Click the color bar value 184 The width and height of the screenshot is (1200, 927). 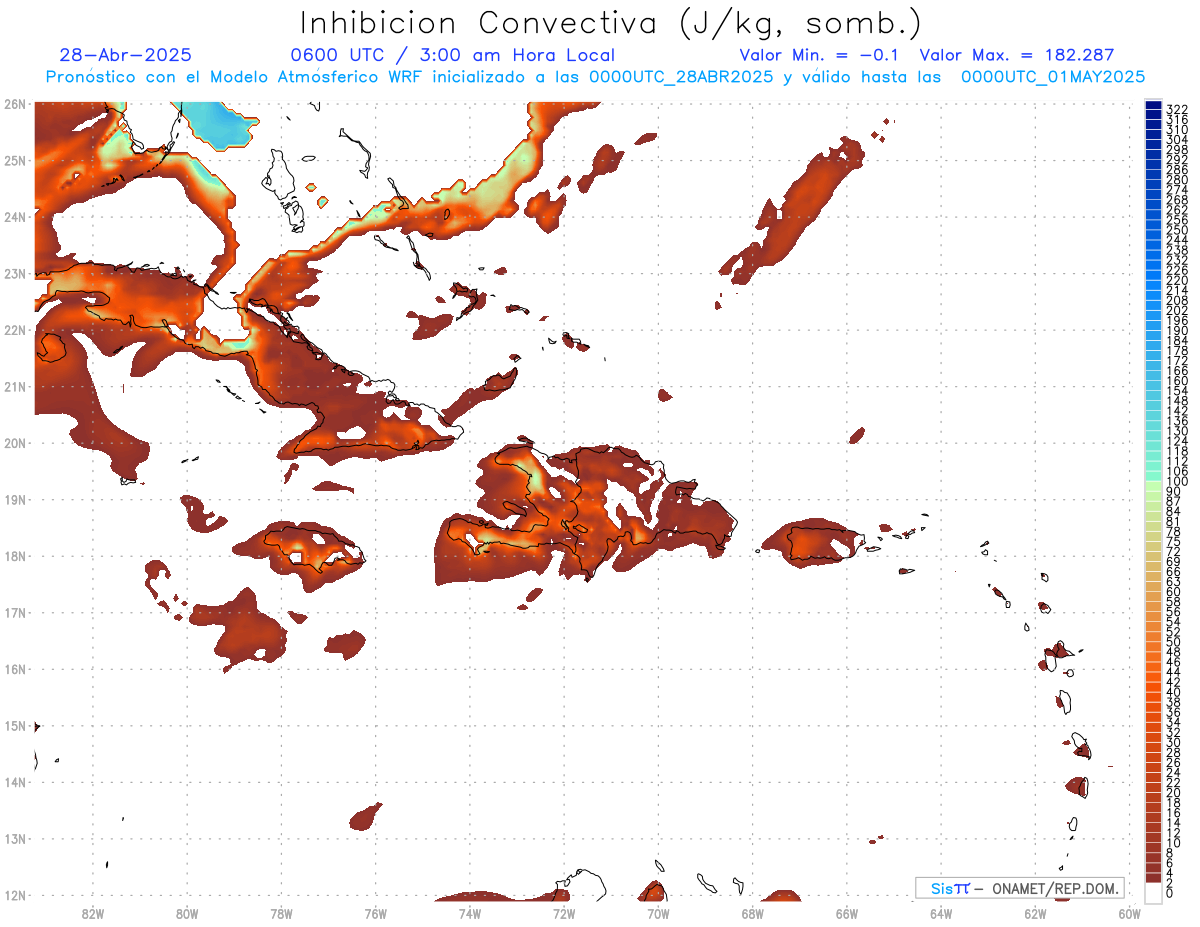1177,339
